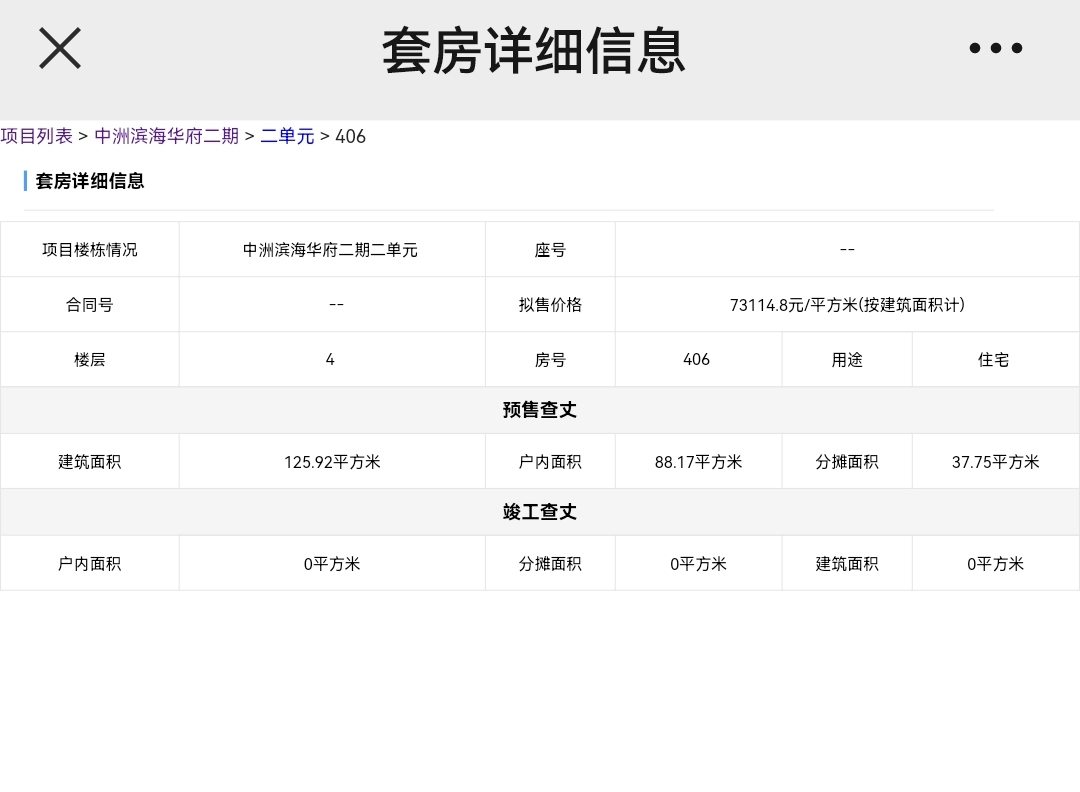Select the 合同号 label cell

[x=90, y=304]
